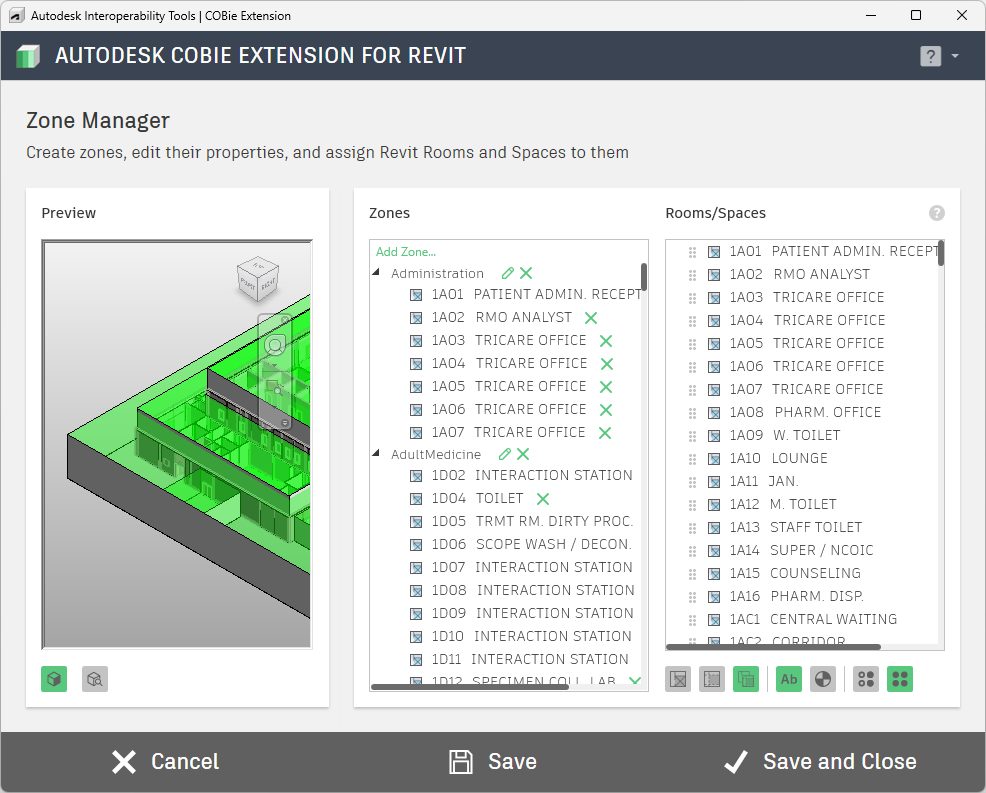Toggle the green rooms and spaces filter
The image size is (986, 793).
point(746,679)
